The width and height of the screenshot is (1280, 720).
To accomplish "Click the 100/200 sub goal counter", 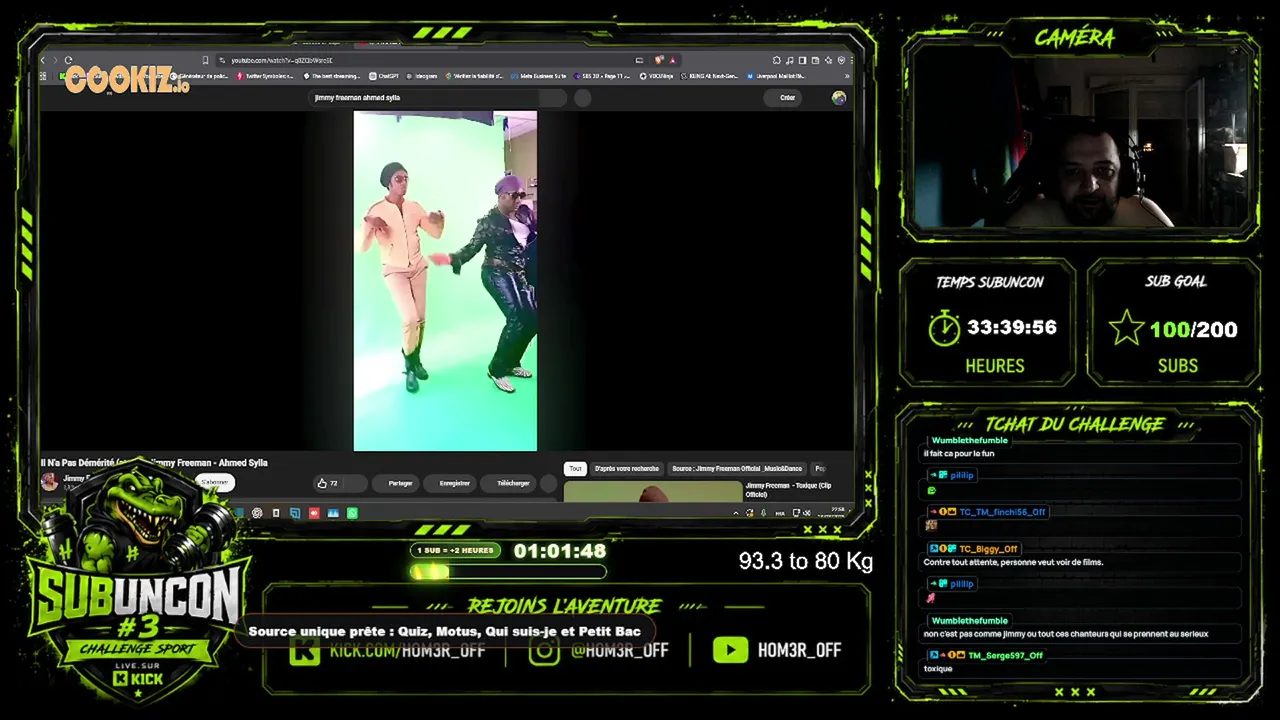I will coord(1193,329).
